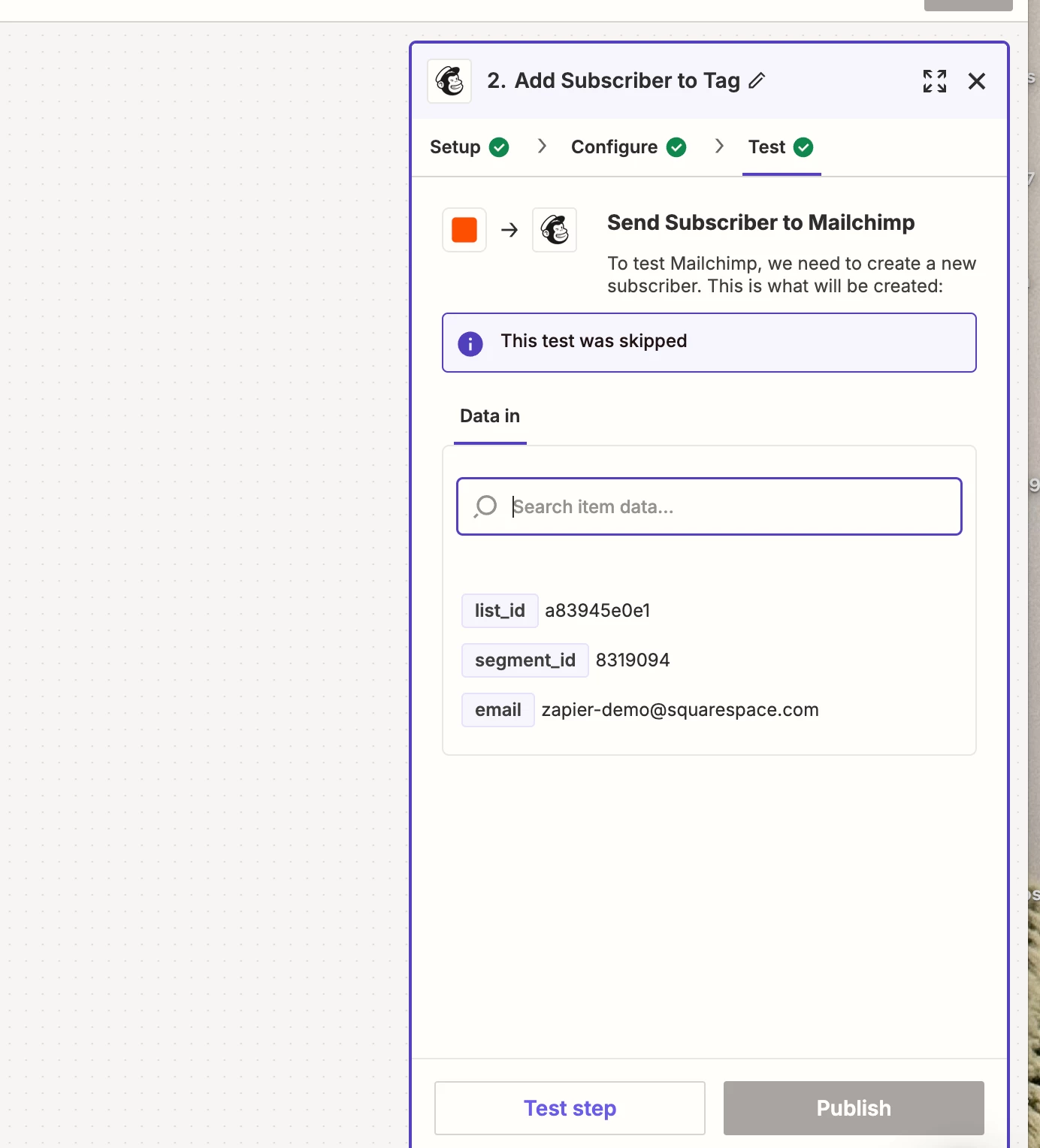
Task: Click green checkmark next to Setup
Action: click(499, 147)
